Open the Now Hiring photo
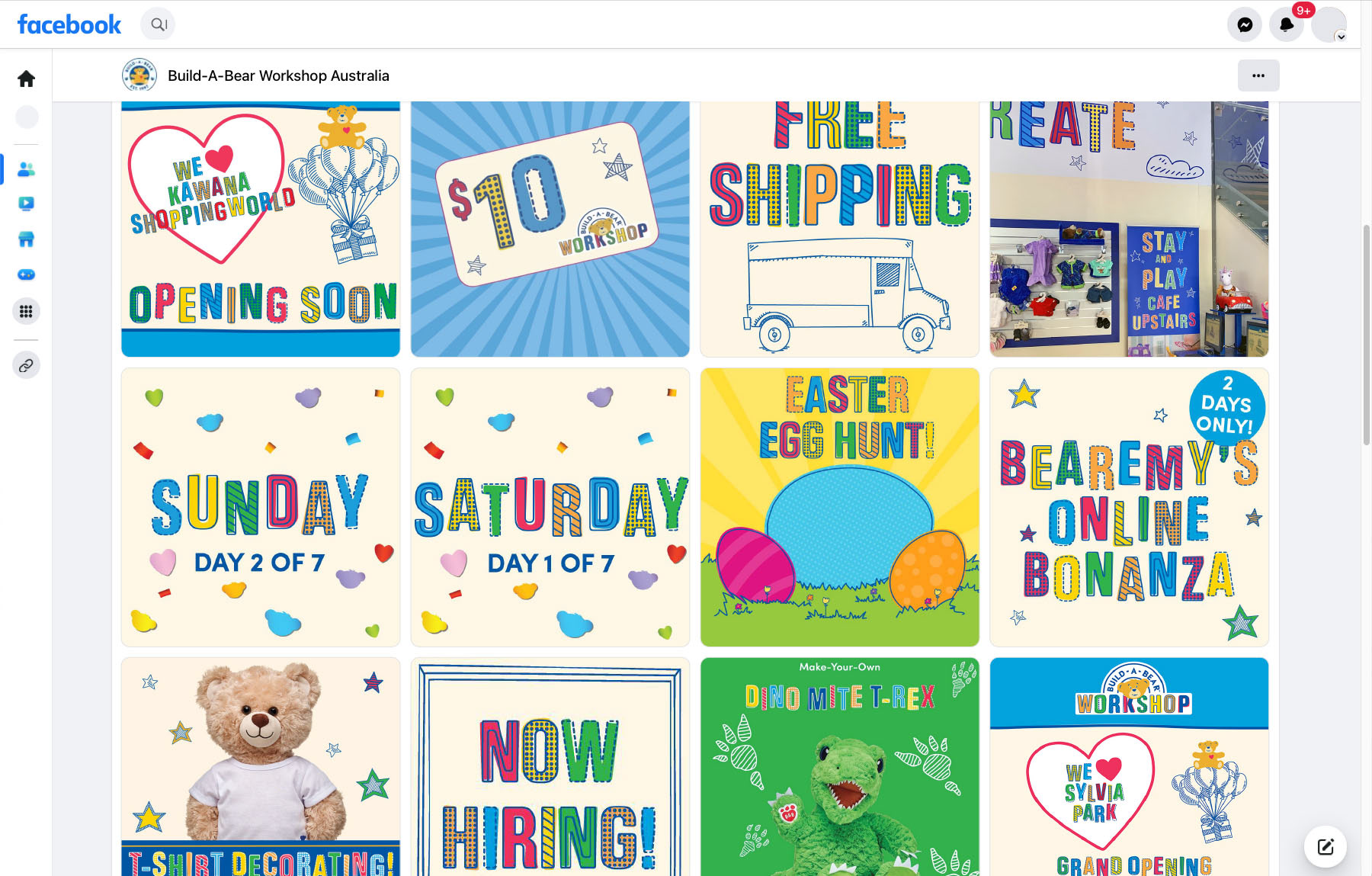1372x876 pixels. pos(550,767)
